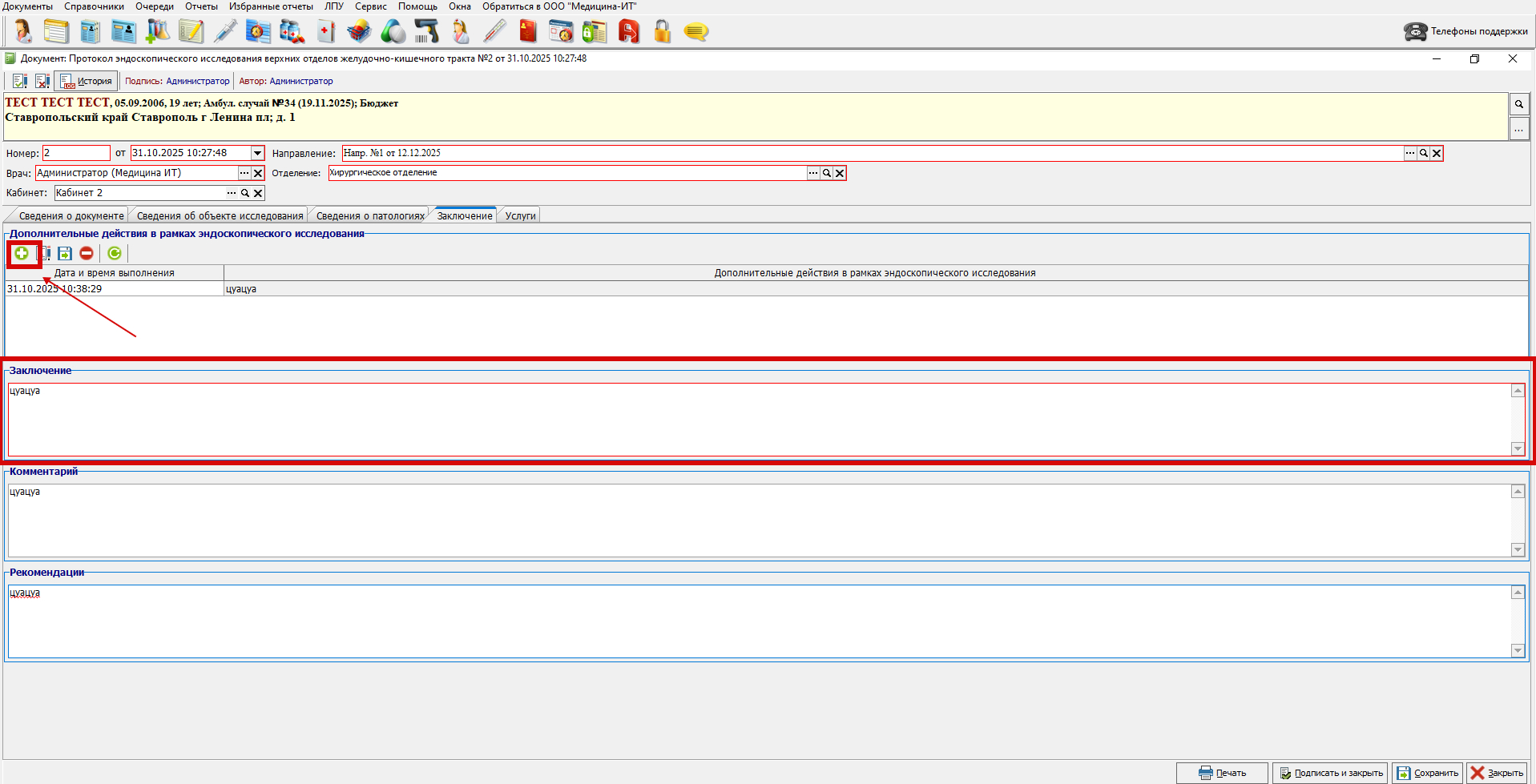1536x784 pixels.
Task: Switch to the Услуги tab
Action: pos(520,216)
